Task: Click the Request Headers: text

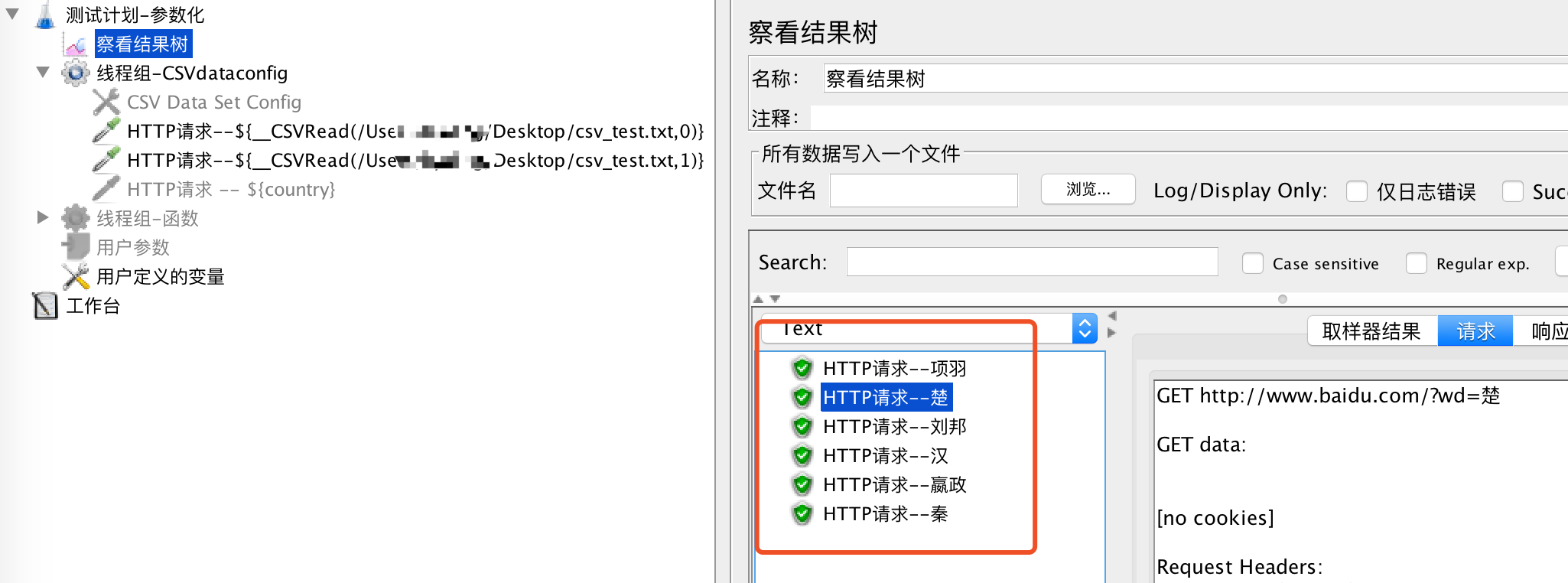Action: (x=1240, y=567)
